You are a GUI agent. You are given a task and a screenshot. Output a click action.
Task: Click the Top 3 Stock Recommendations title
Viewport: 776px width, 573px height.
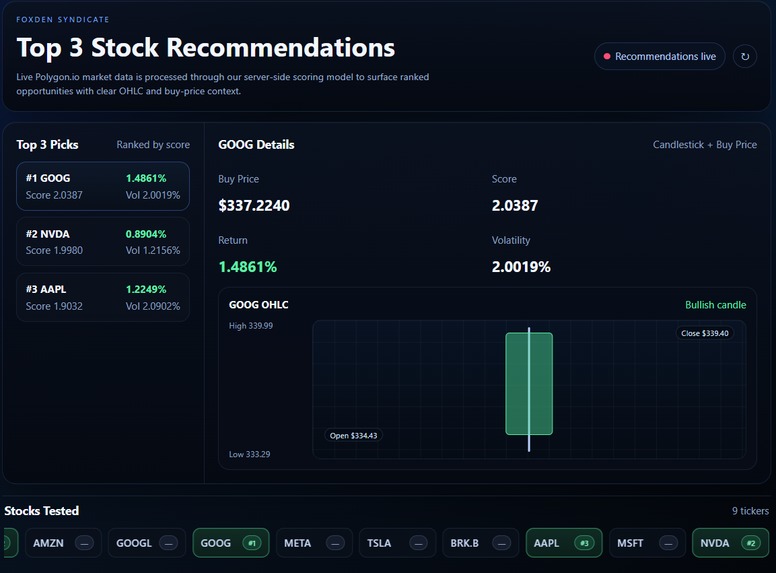[x=206, y=48]
